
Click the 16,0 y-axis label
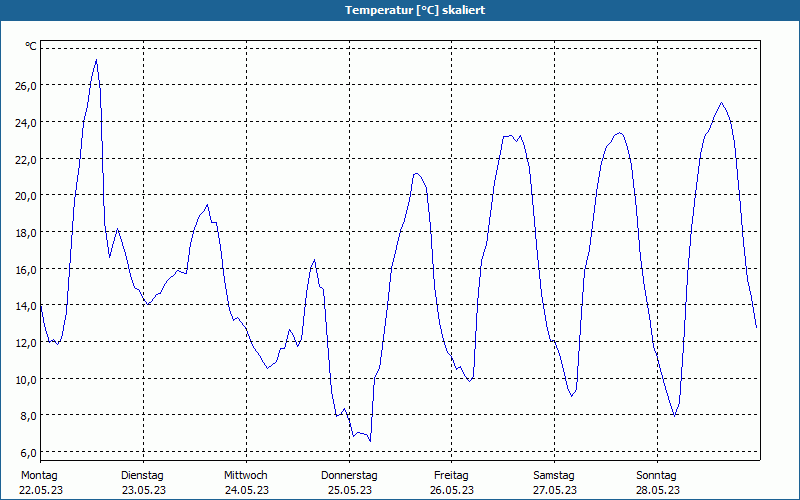(26, 269)
